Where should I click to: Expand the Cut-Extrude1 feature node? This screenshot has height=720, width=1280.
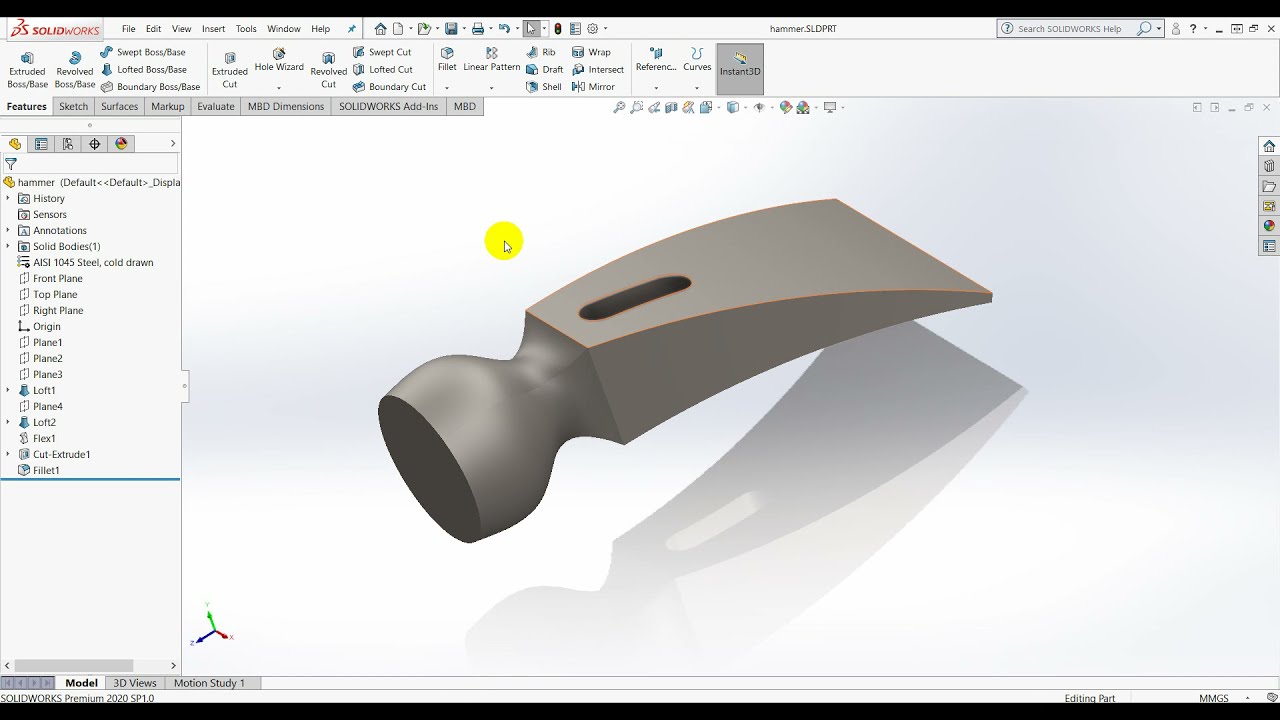[x=8, y=454]
